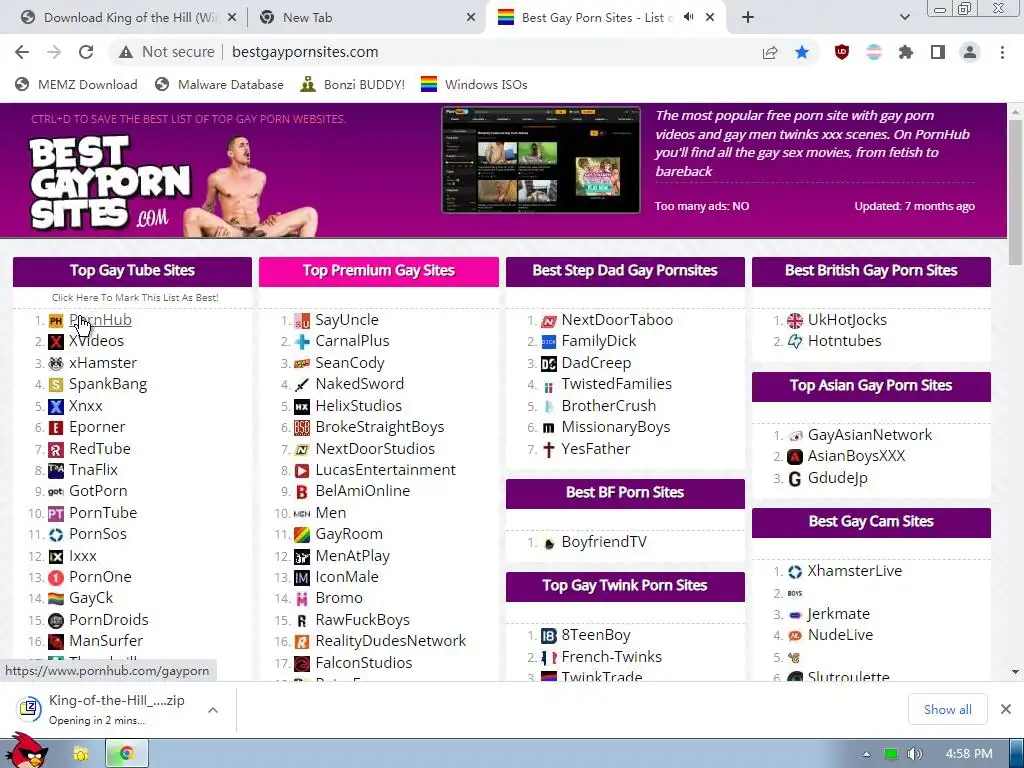1024x768 pixels.
Task: Click the YesFather cross favicon
Action: click(x=549, y=449)
